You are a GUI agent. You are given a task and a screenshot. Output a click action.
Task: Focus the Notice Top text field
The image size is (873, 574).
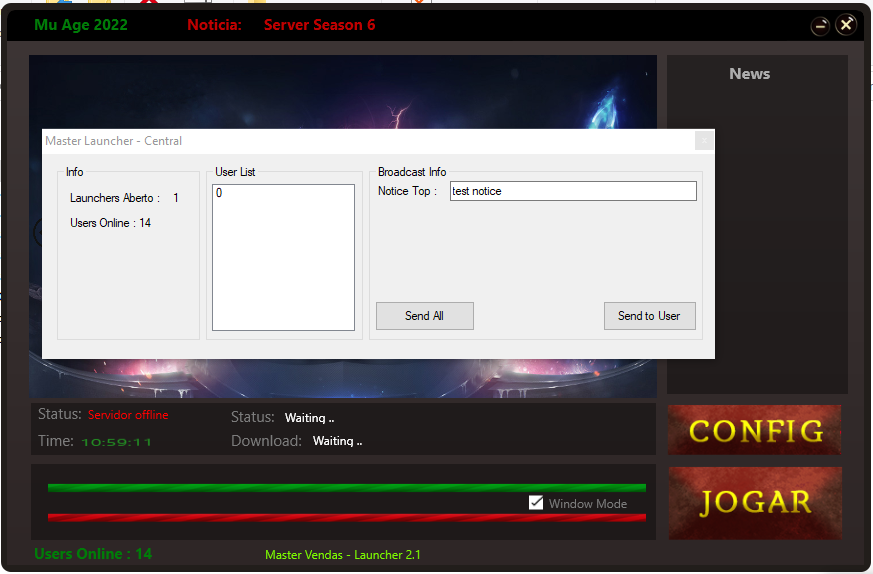[573, 191]
